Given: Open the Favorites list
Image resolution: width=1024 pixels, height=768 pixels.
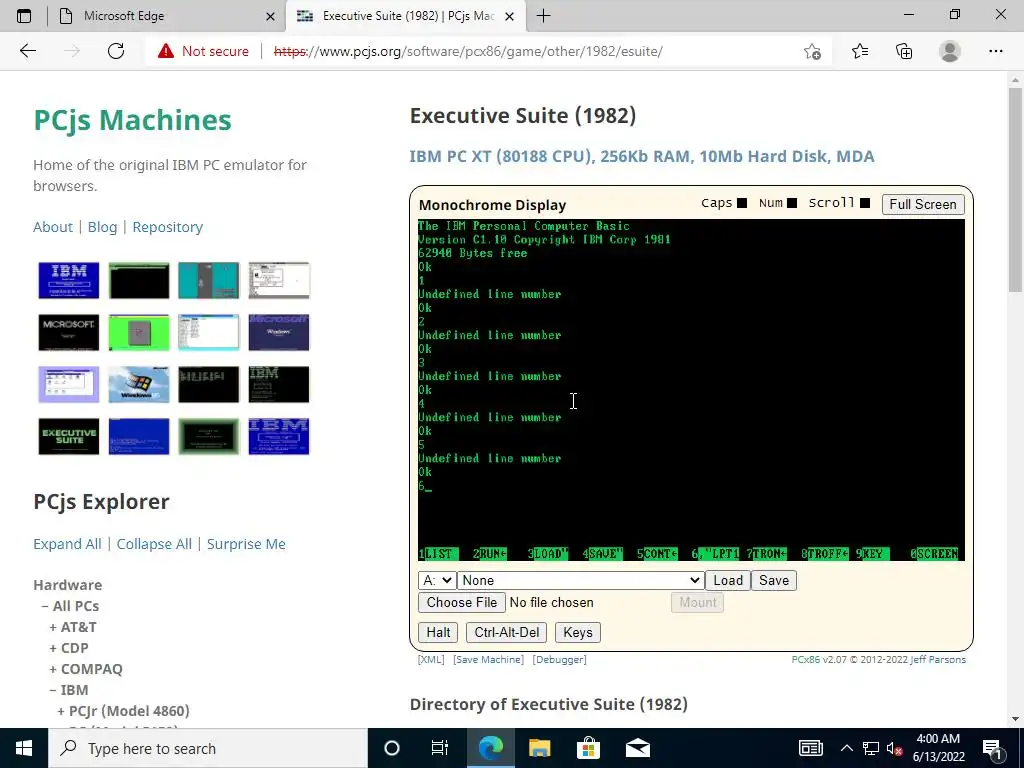Looking at the screenshot, I should 859,51.
